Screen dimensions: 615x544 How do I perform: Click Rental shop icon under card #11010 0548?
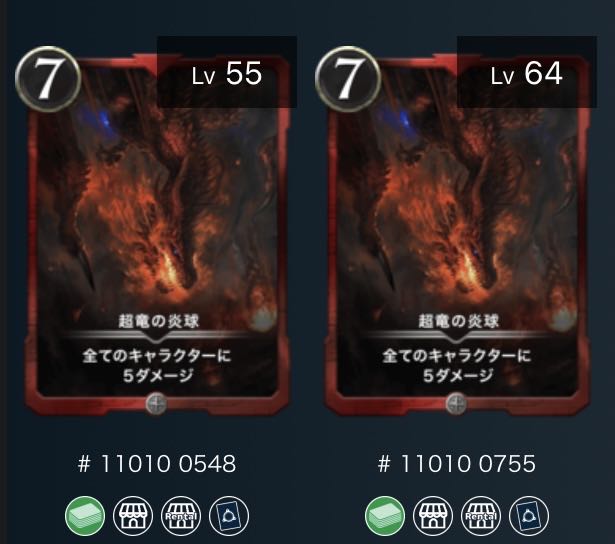181,516
